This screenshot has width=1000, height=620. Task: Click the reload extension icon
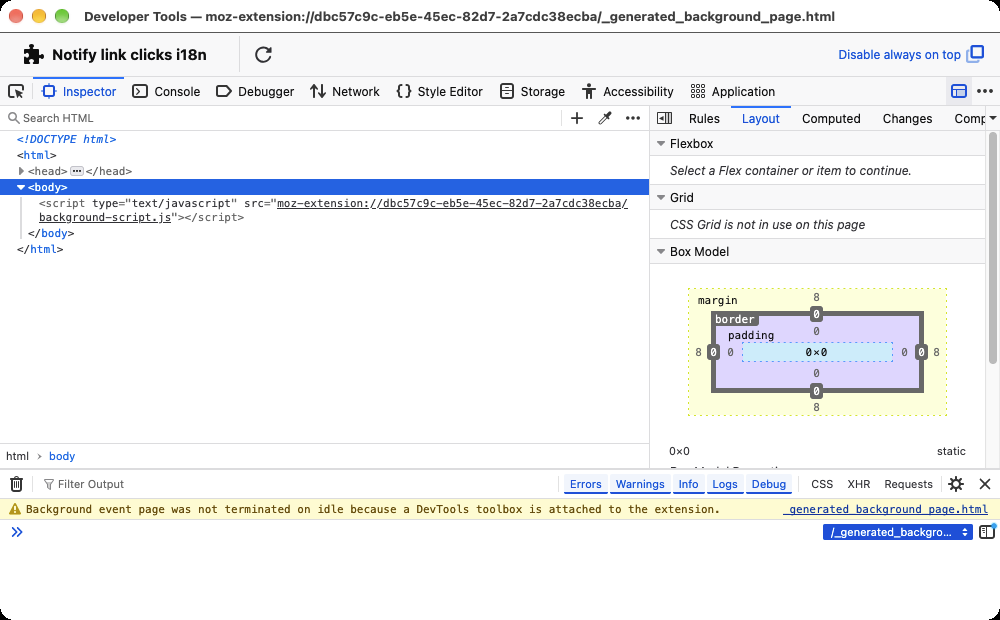coord(263,55)
